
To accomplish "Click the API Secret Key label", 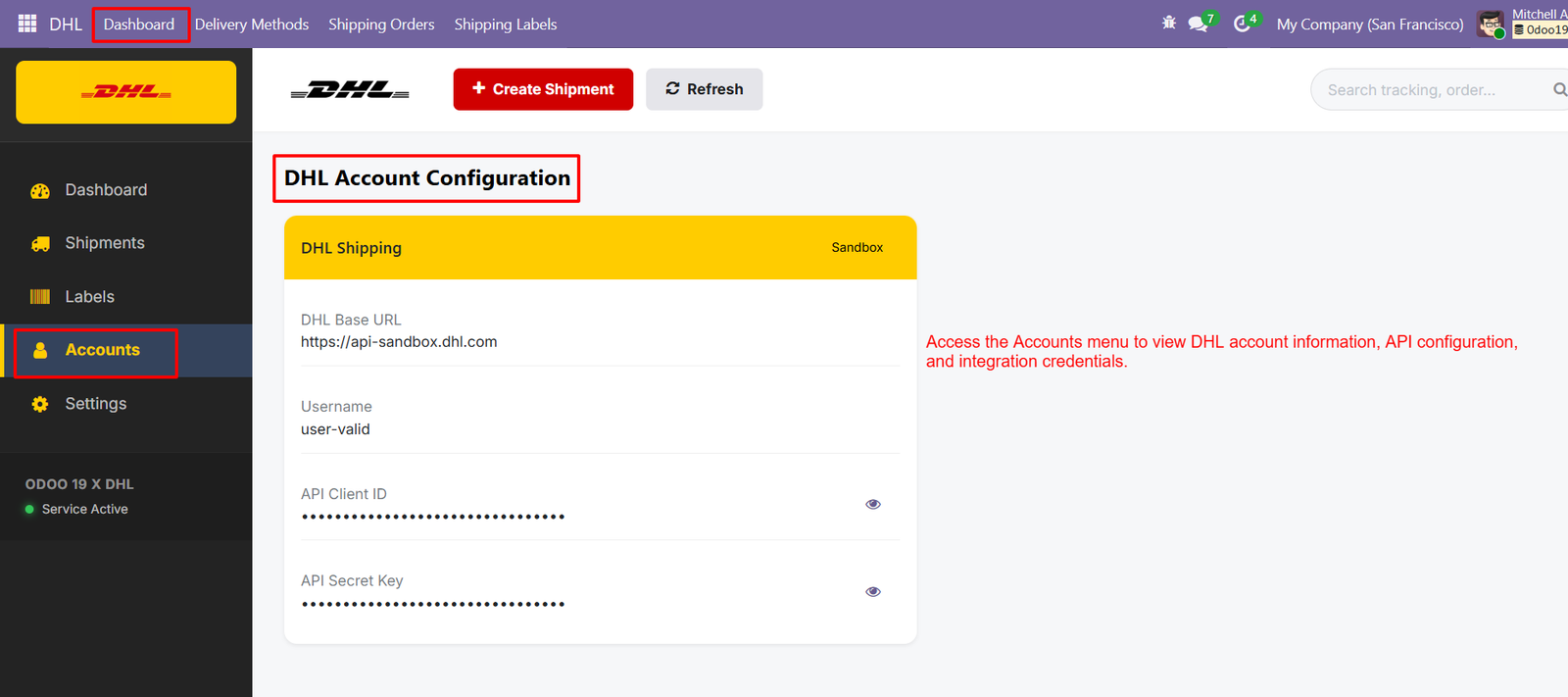I will click(352, 580).
